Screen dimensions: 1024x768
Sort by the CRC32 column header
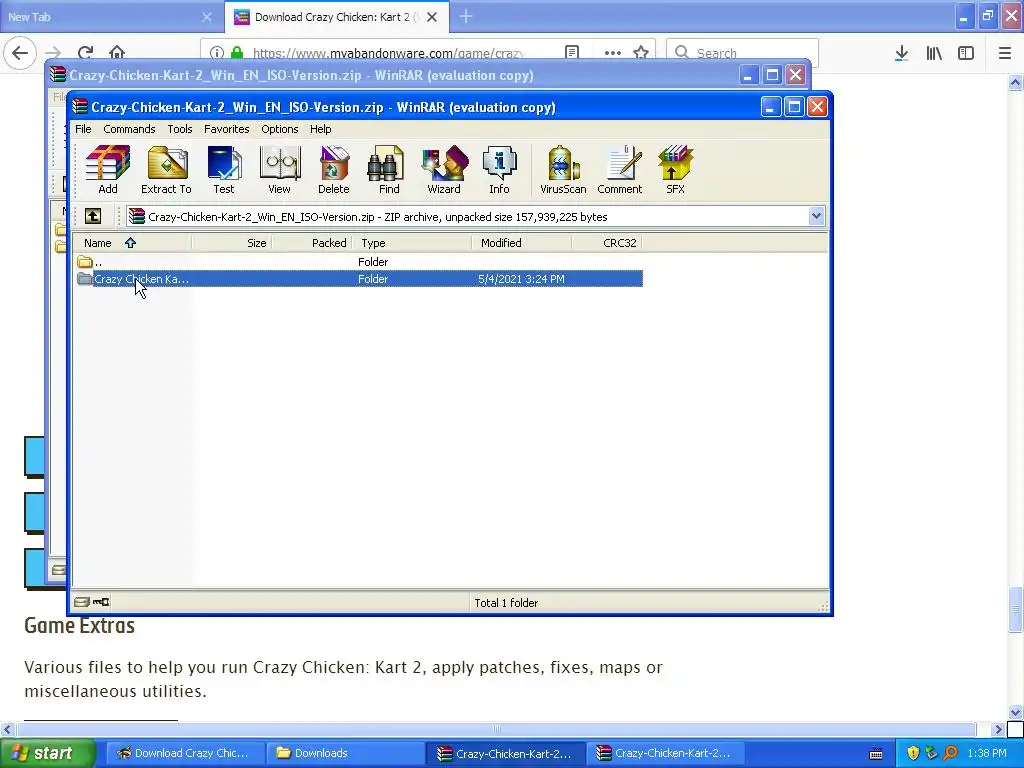tap(607, 243)
